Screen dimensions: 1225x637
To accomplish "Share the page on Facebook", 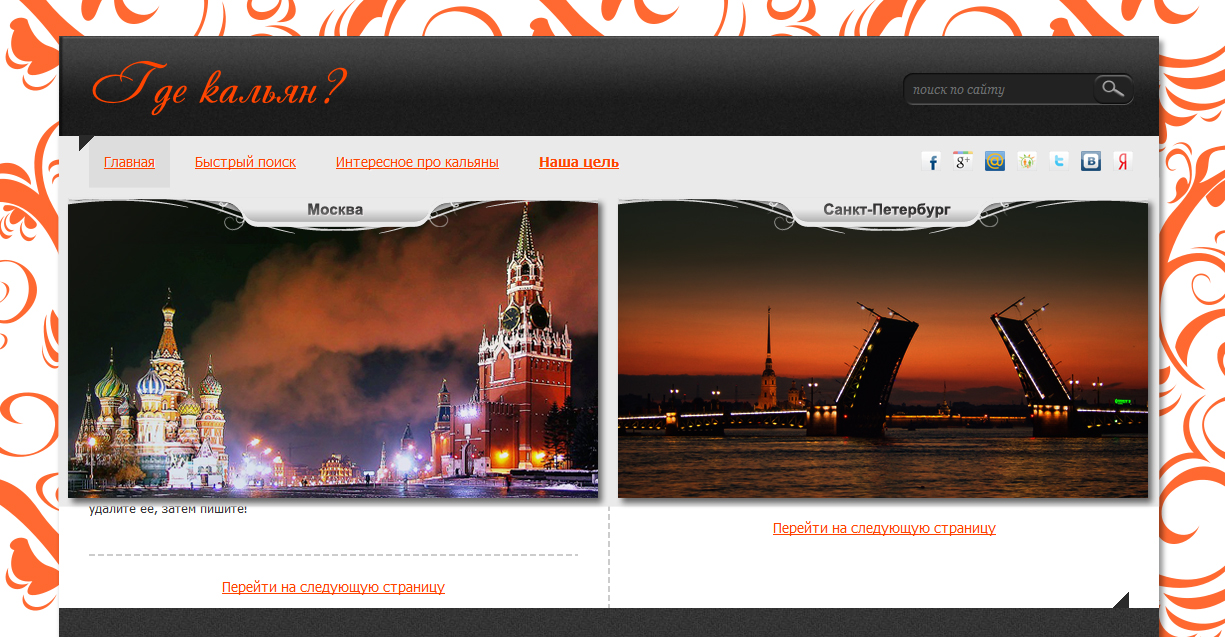I will pos(931,161).
